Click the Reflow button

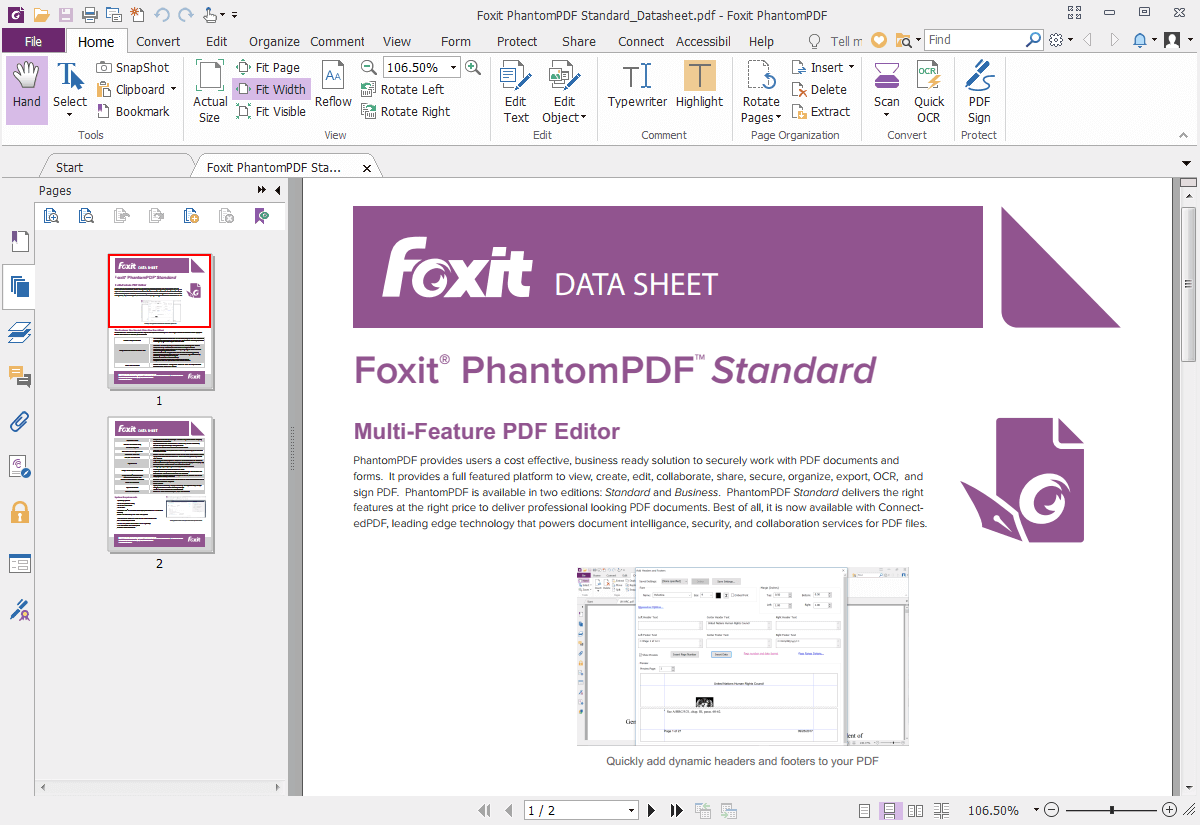coord(333,89)
